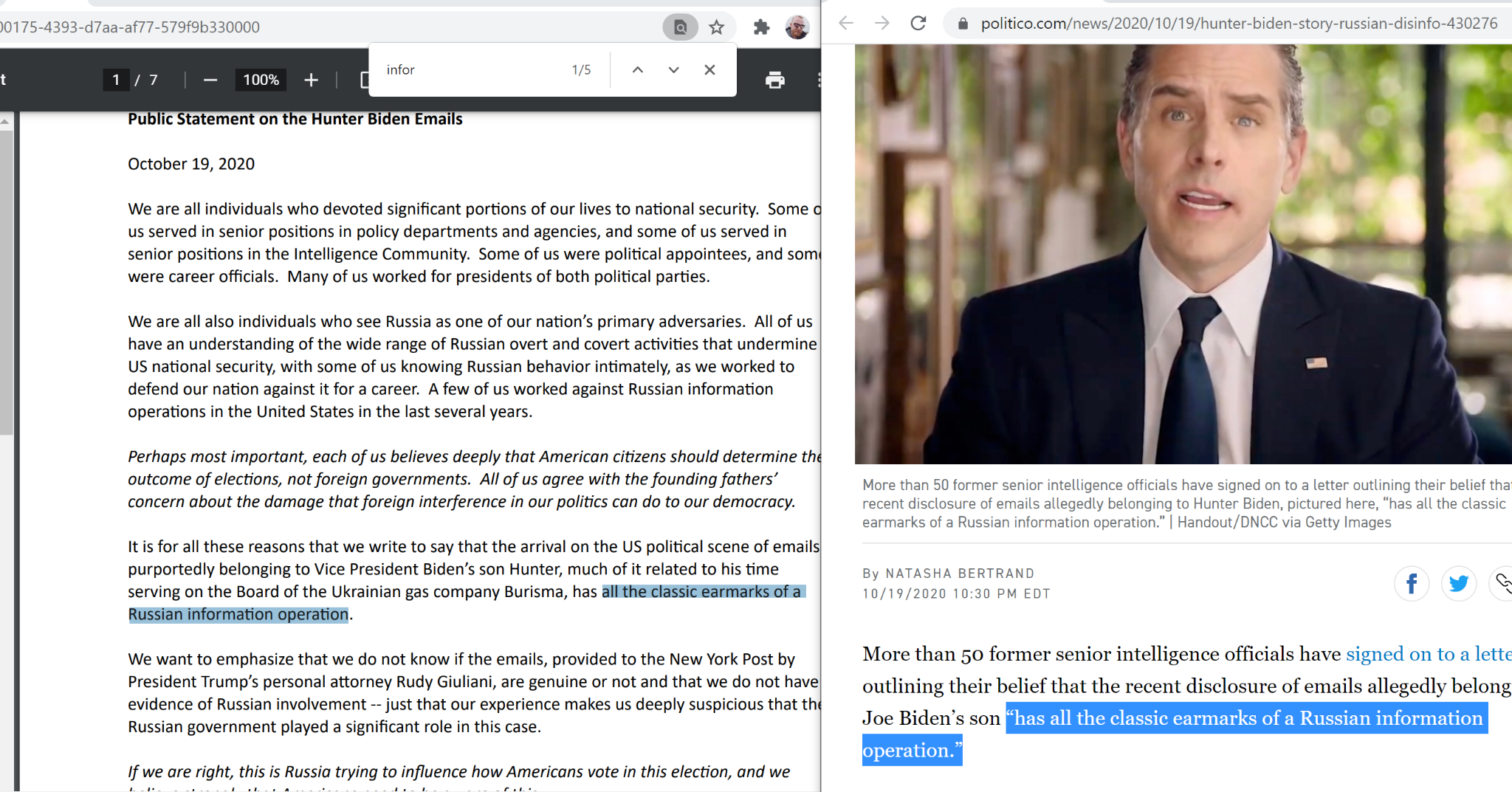Click the Hunter Biden article photo
This screenshot has height=792, width=1512.
1183,254
